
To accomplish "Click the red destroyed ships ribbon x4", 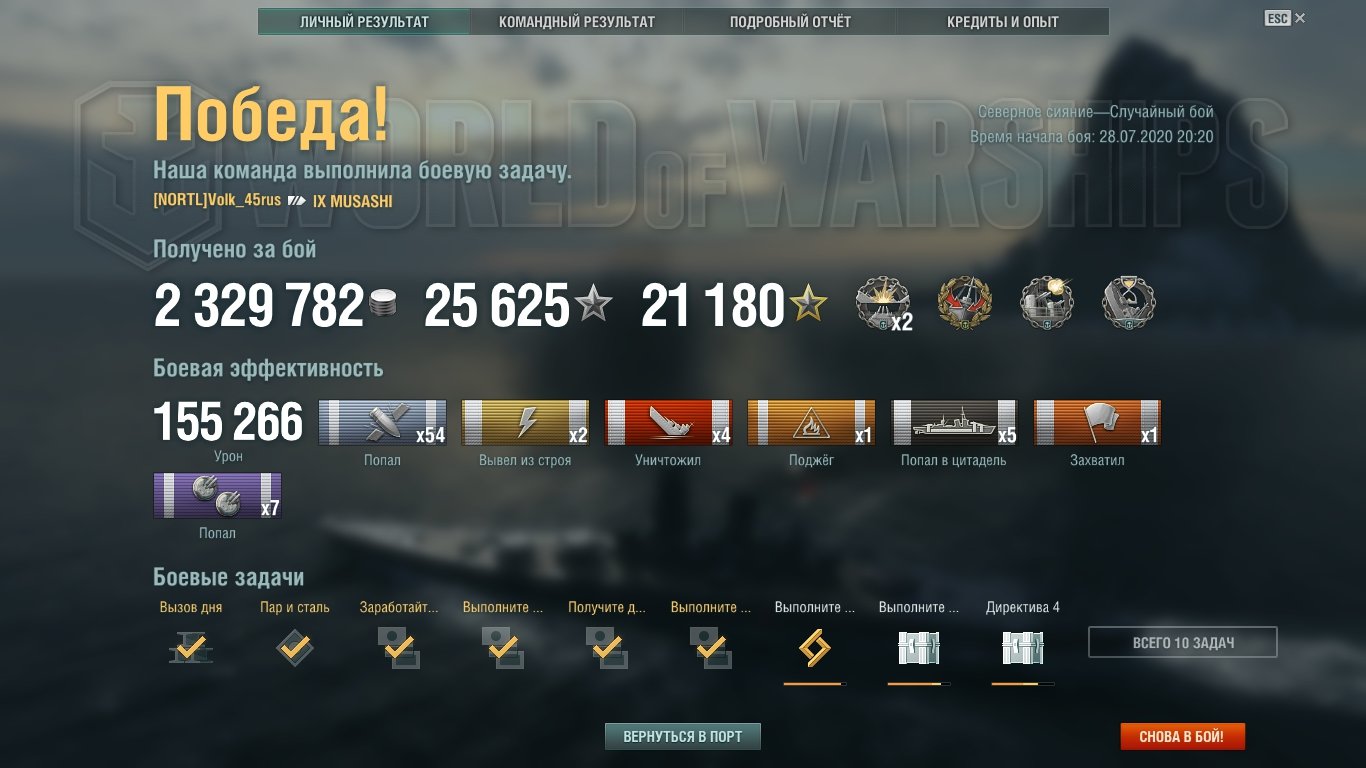I will click(668, 422).
